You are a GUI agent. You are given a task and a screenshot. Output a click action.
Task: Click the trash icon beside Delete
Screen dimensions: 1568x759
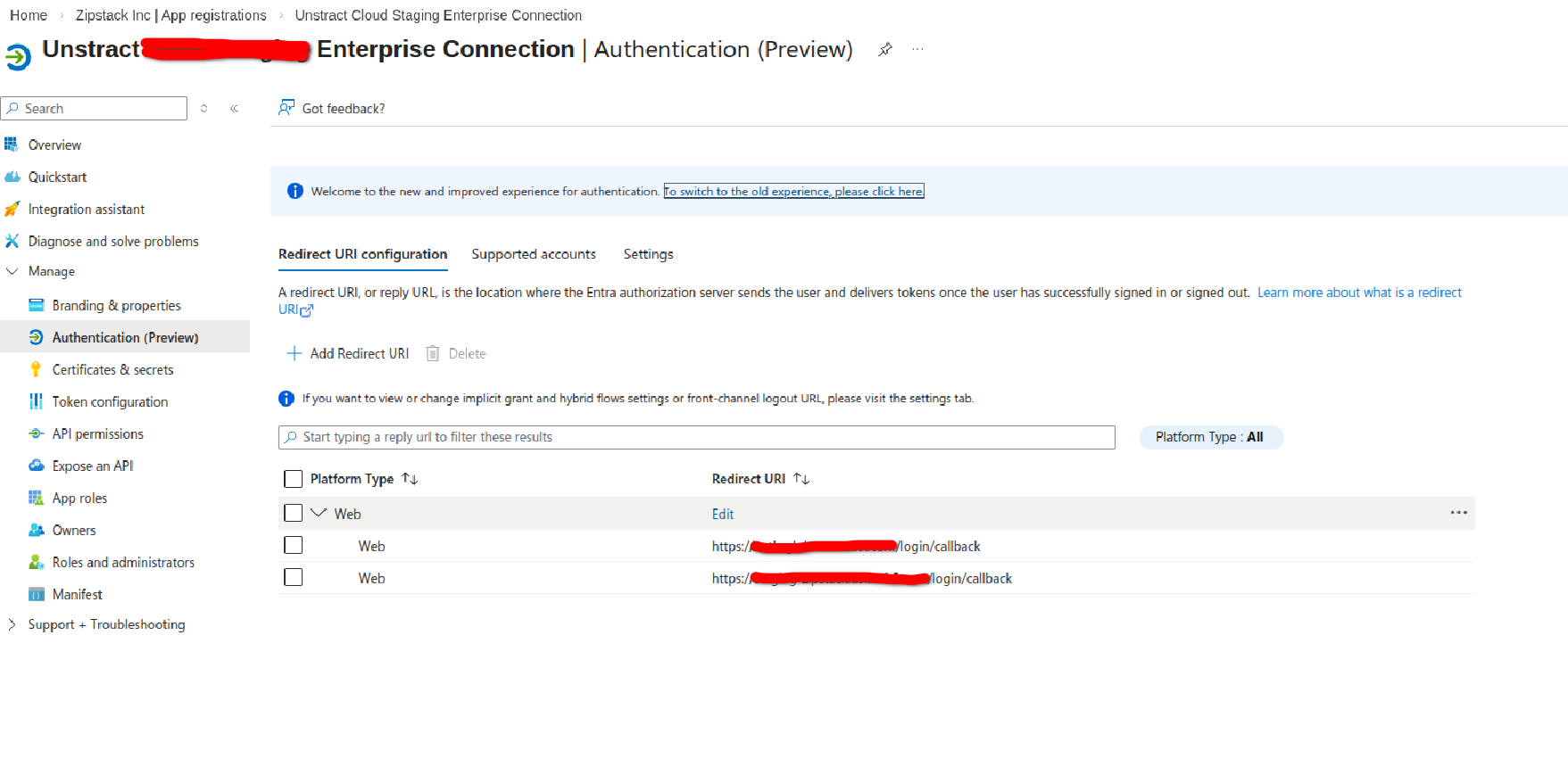point(433,353)
